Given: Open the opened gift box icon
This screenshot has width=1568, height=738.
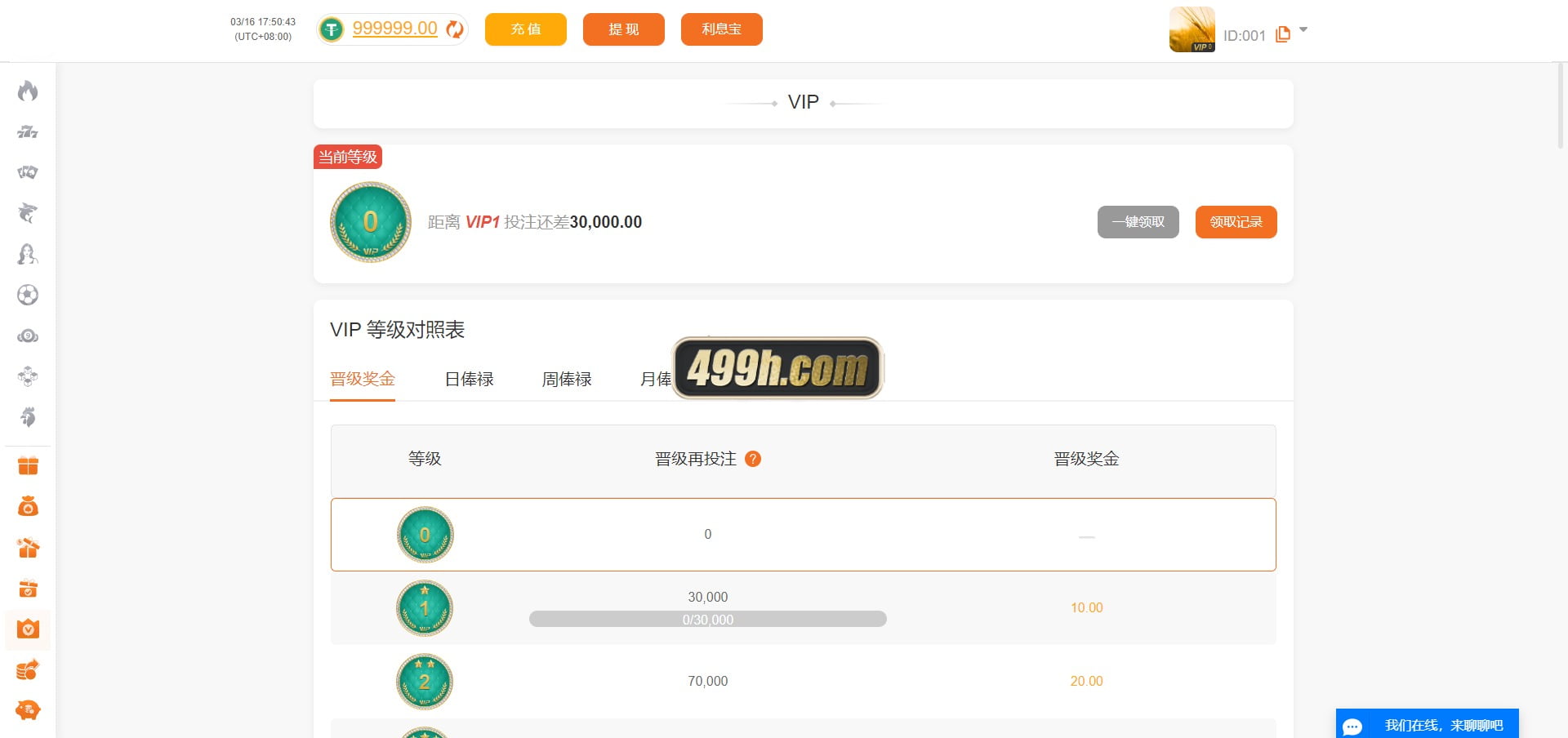Looking at the screenshot, I should 28,548.
